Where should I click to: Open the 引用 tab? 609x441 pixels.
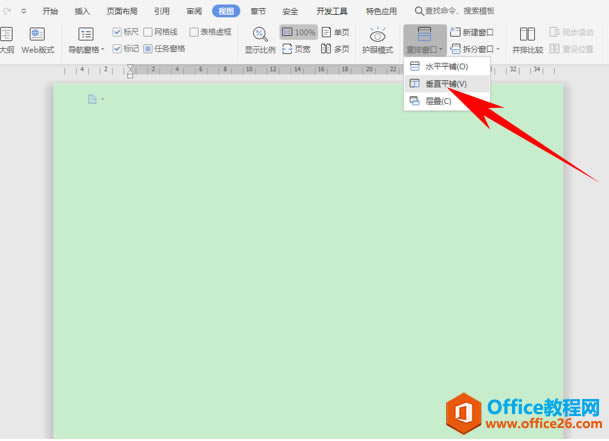point(162,11)
